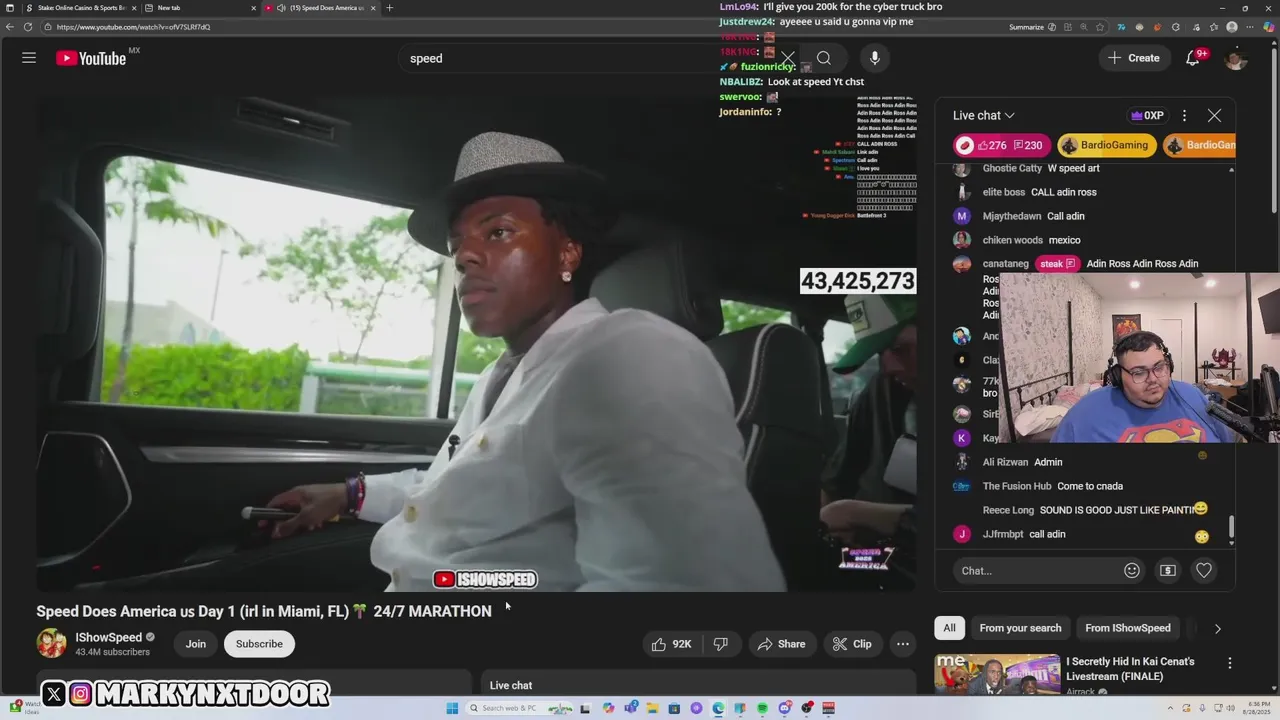Click the page vertical scrollbar
The height and width of the screenshot is (720, 1280).
pyautogui.click(x=1275, y=130)
